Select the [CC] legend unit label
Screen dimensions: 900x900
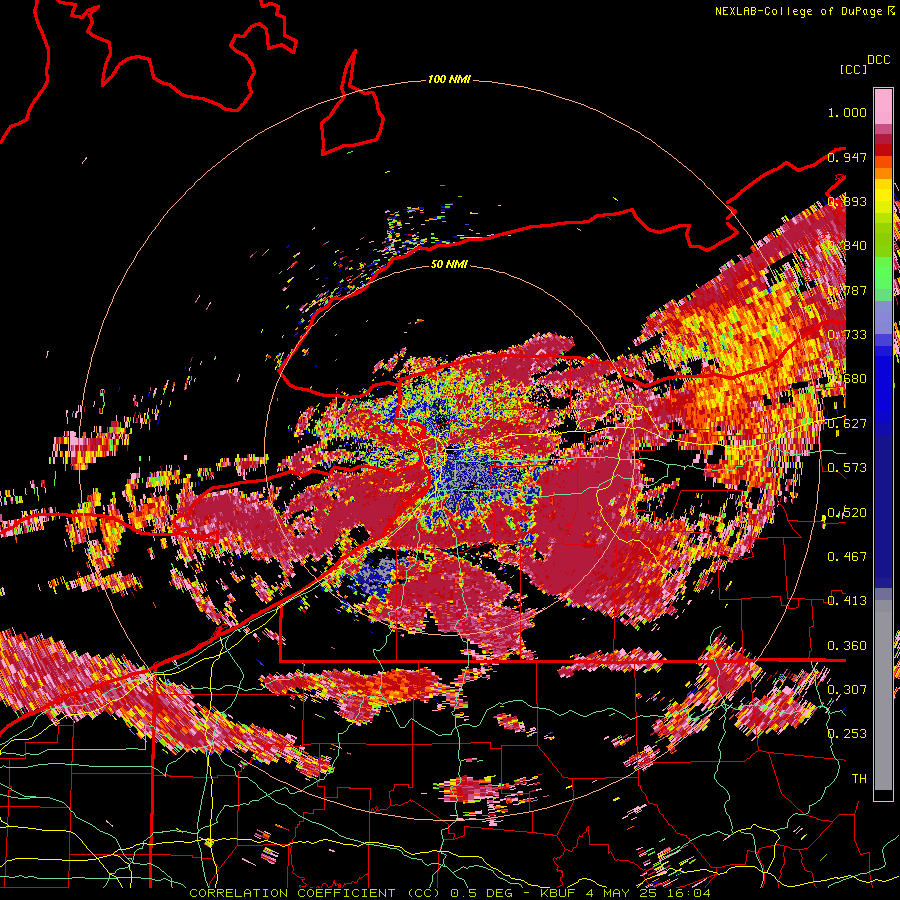[x=854, y=69]
